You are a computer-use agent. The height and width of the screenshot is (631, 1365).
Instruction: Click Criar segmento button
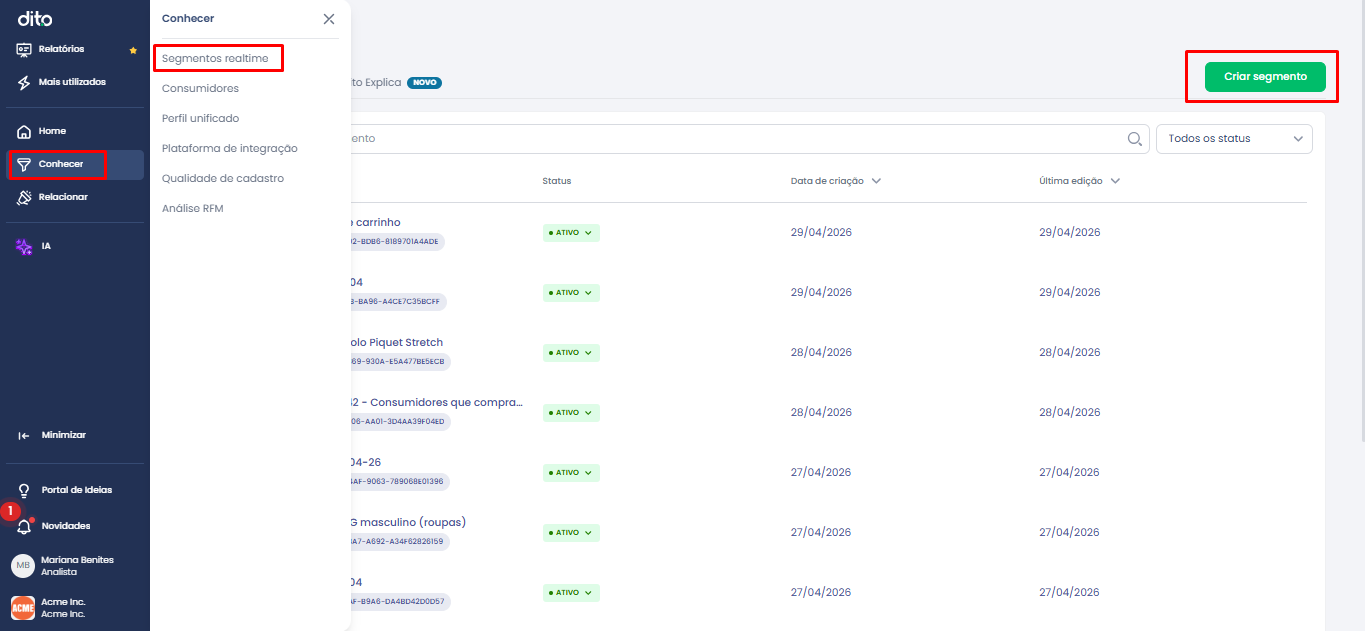(x=1265, y=77)
